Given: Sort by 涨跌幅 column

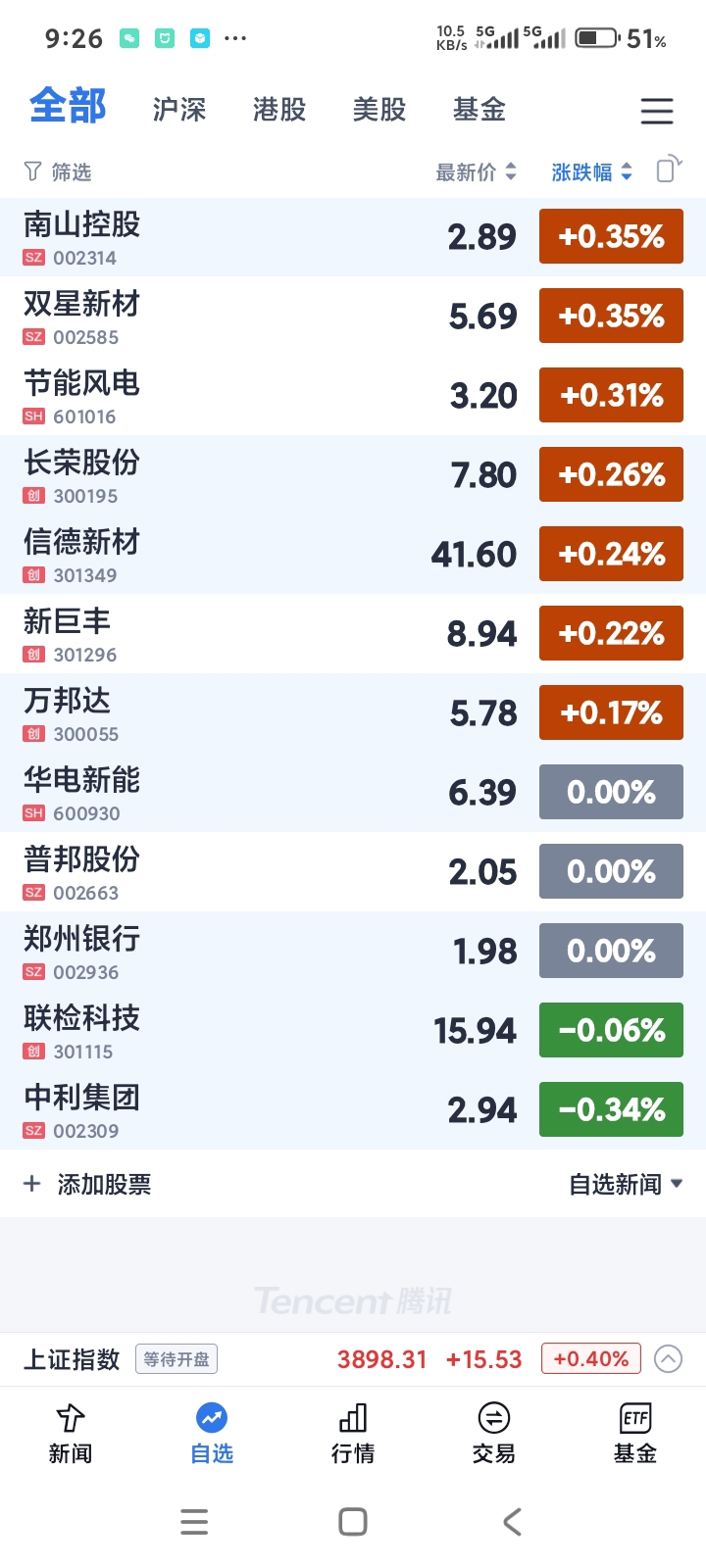Looking at the screenshot, I should [591, 172].
